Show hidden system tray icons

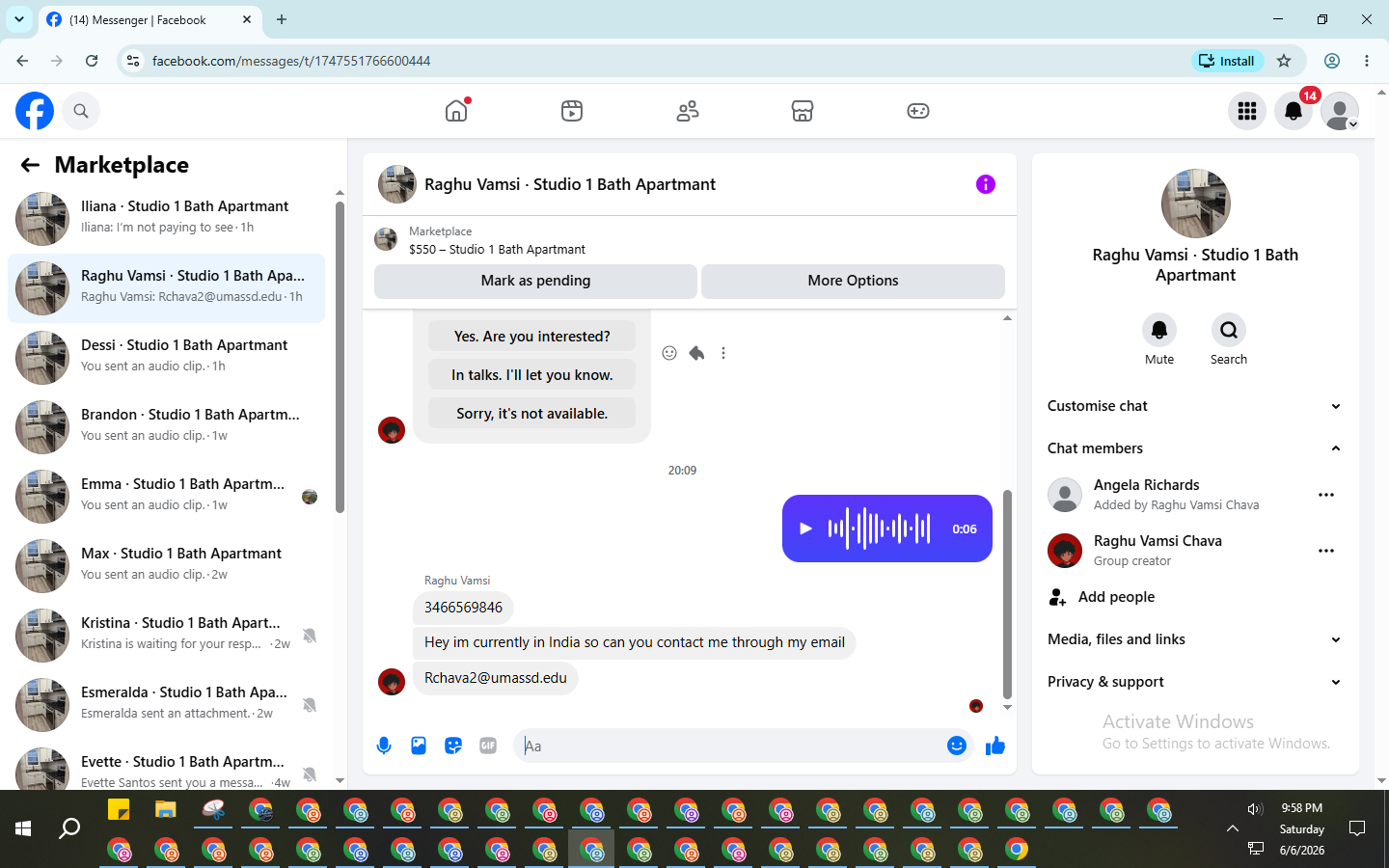pos(1233,828)
